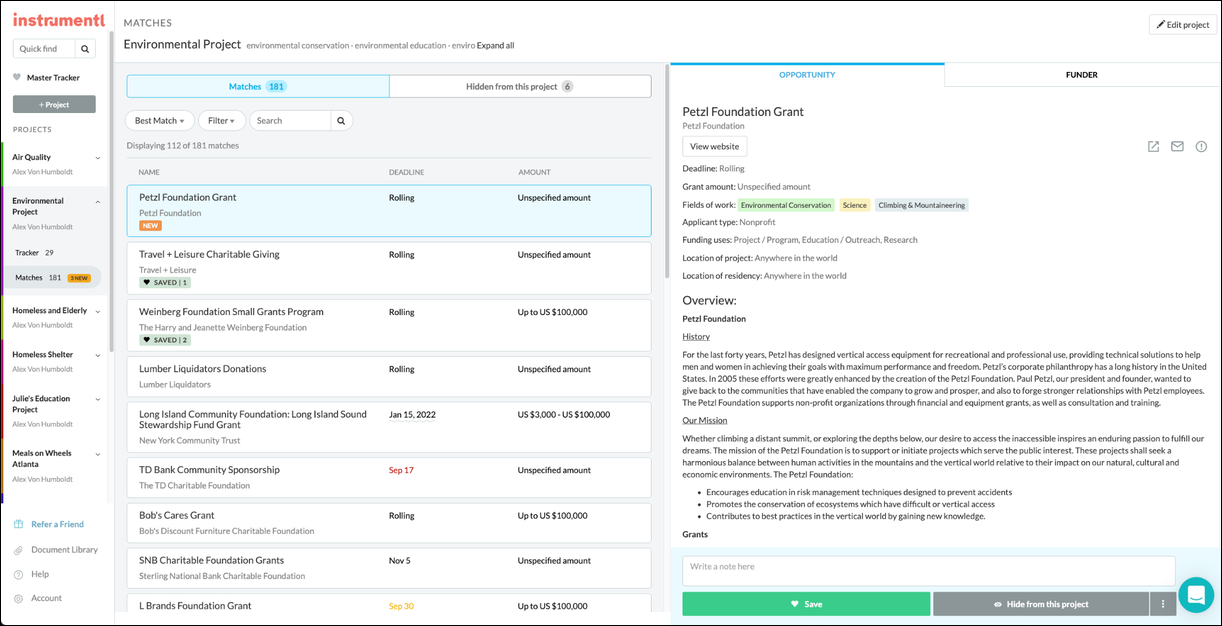Click the DEADLINE column header
The image size is (1222, 626).
[x=406, y=172]
